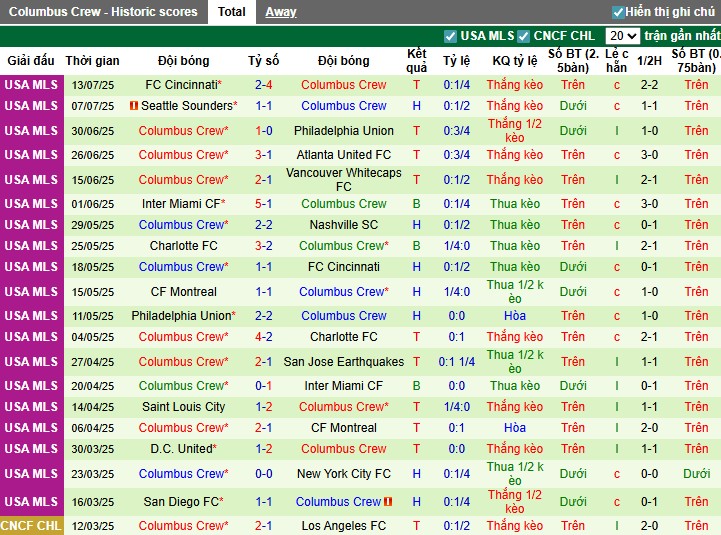
Task: Click the Hòa result in 06/04/25 row
Action: point(515,427)
